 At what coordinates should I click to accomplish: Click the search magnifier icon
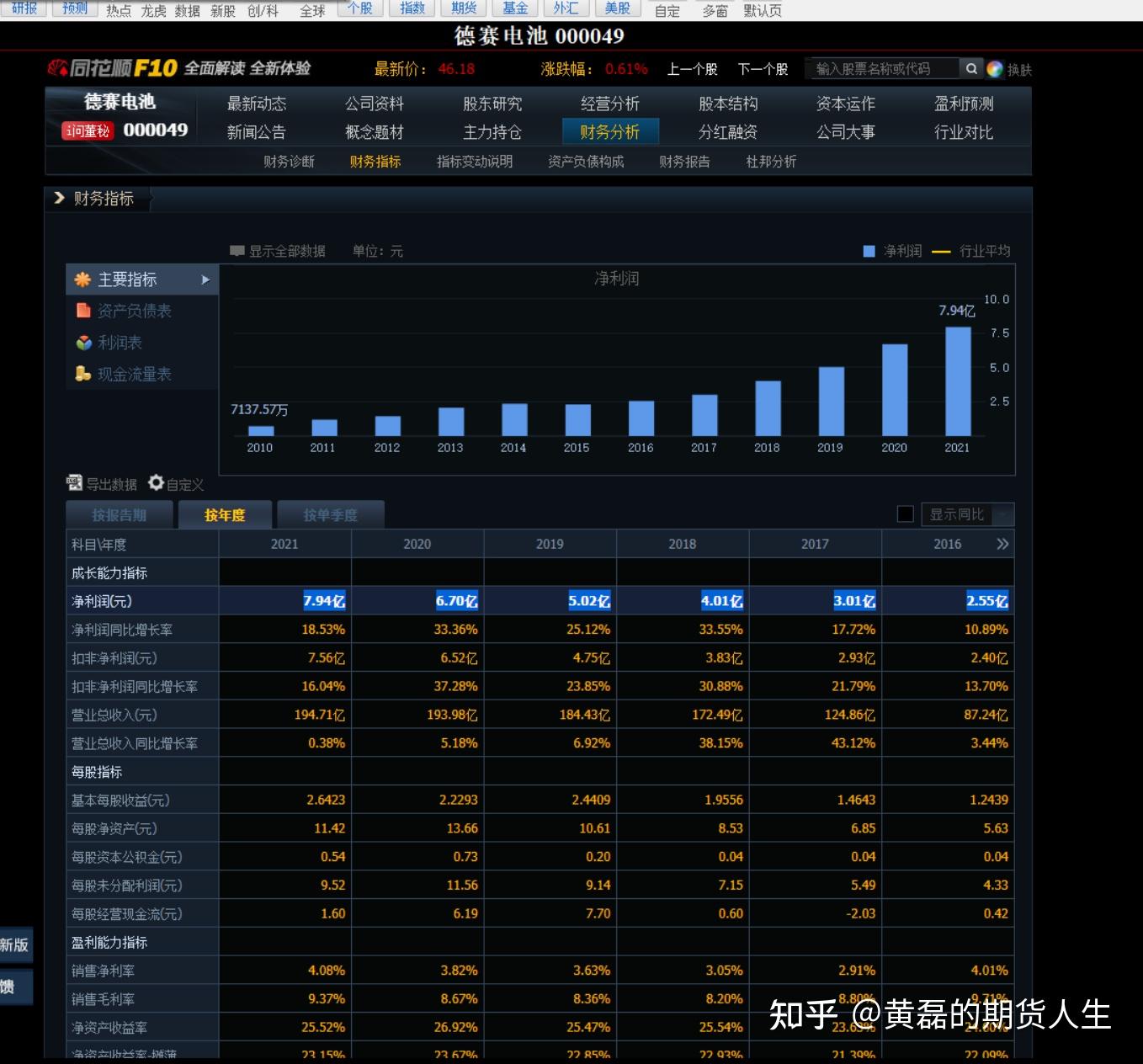[x=971, y=68]
